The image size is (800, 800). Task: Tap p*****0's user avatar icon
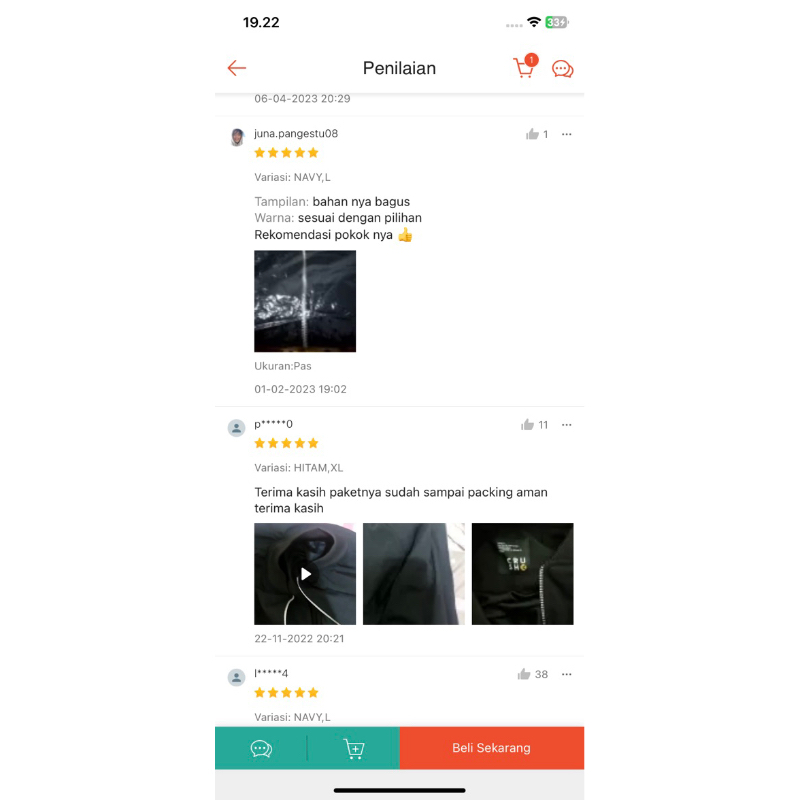tap(236, 428)
